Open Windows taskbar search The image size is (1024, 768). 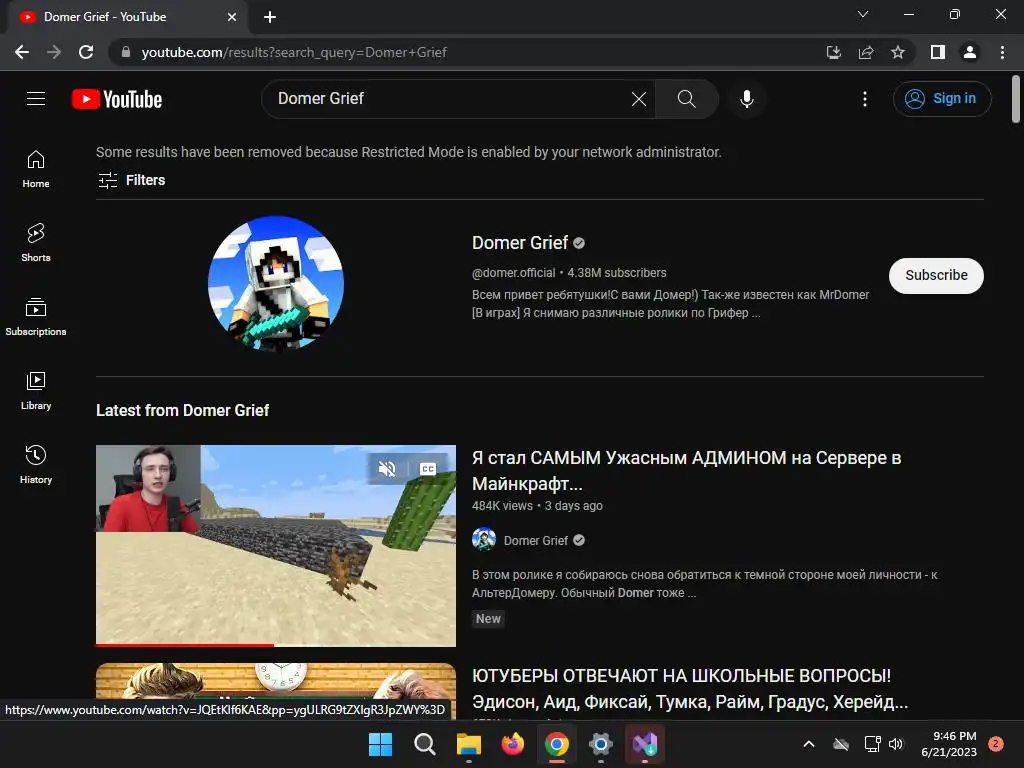coord(424,744)
